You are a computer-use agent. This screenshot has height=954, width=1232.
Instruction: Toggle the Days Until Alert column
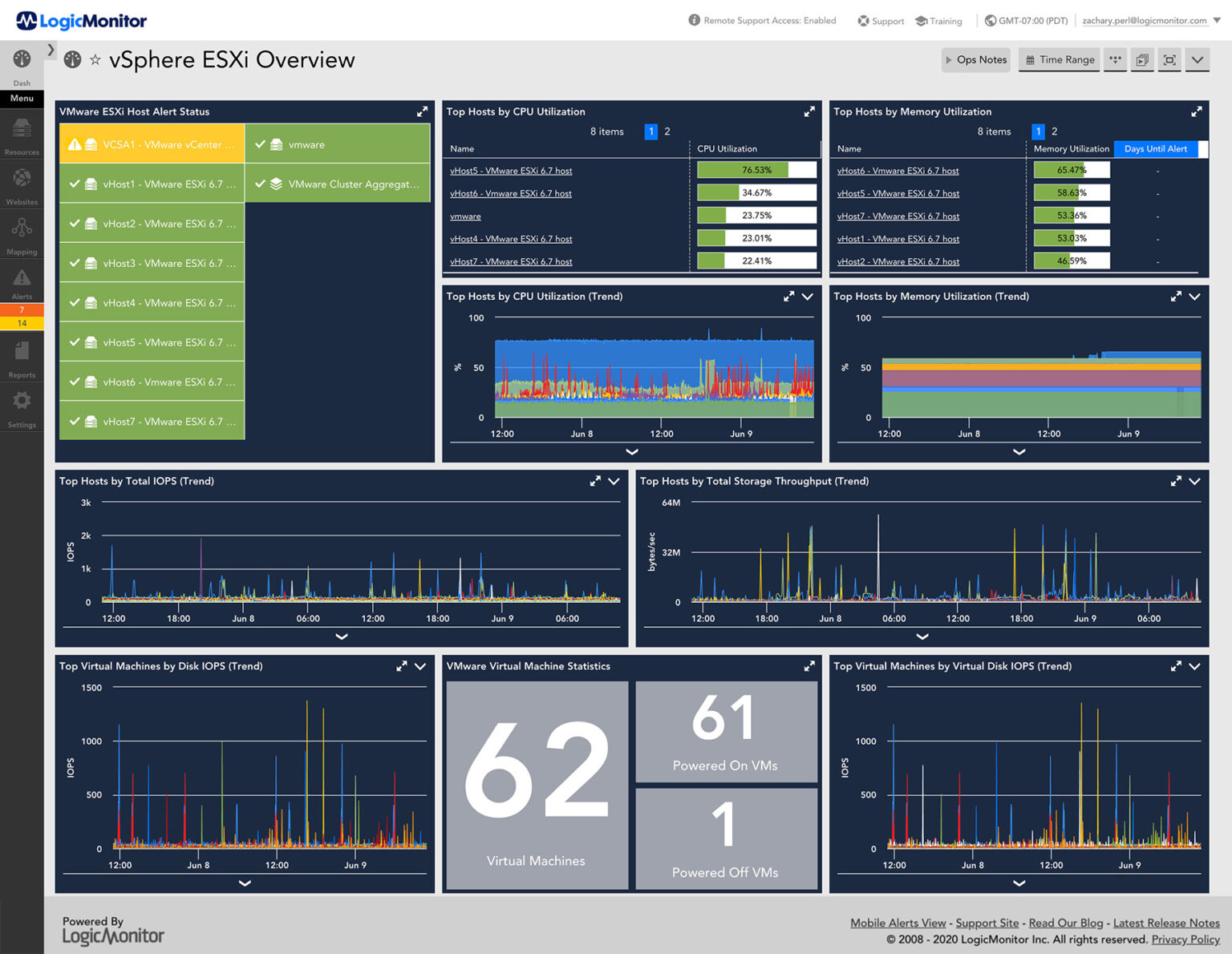(1155, 149)
